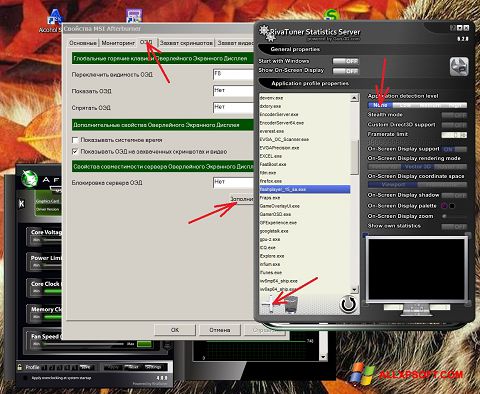Select the ОЭД tab
Screen dimensions: 480x394
(146, 42)
